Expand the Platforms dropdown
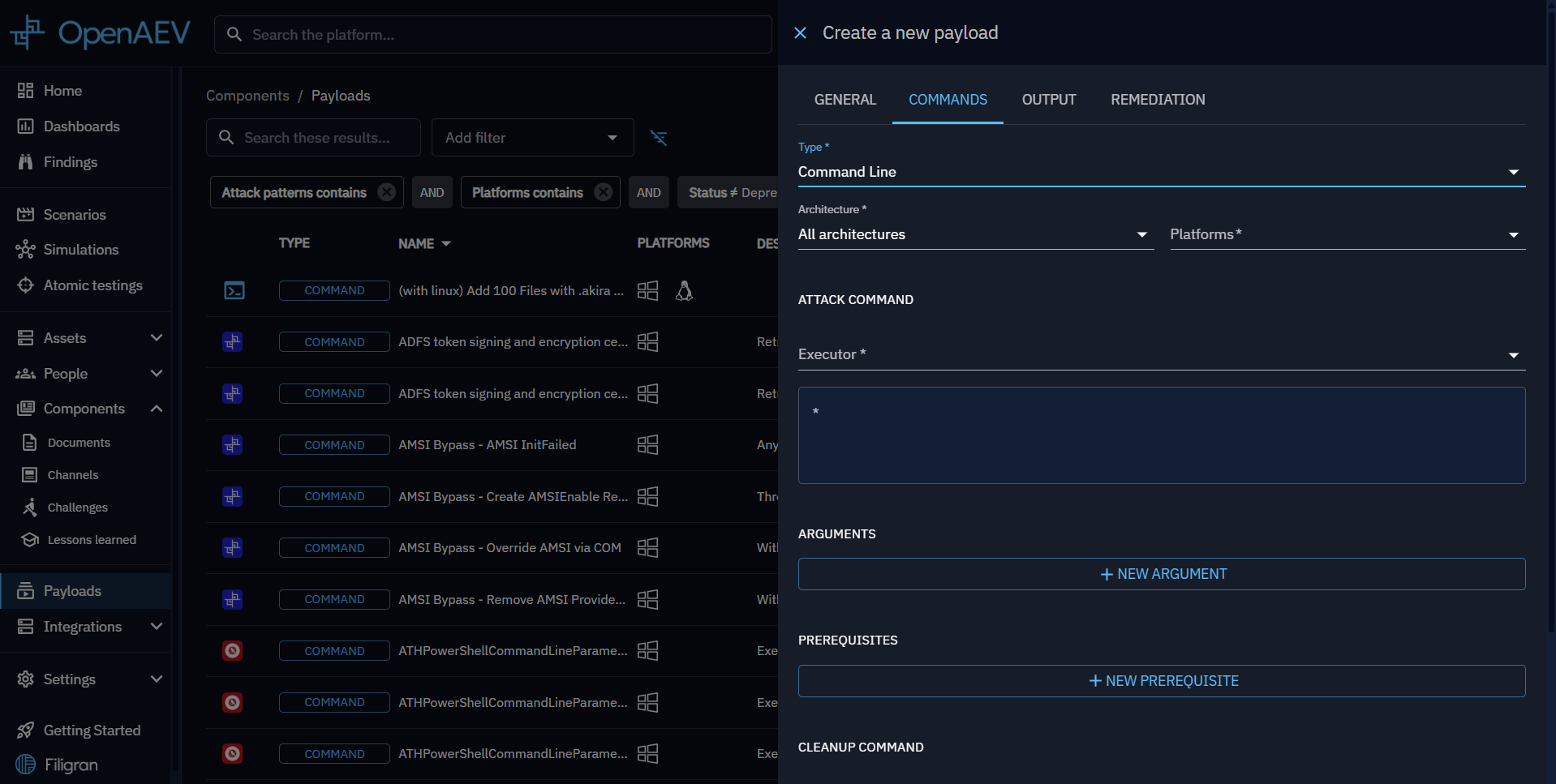1556x784 pixels. [x=1347, y=234]
